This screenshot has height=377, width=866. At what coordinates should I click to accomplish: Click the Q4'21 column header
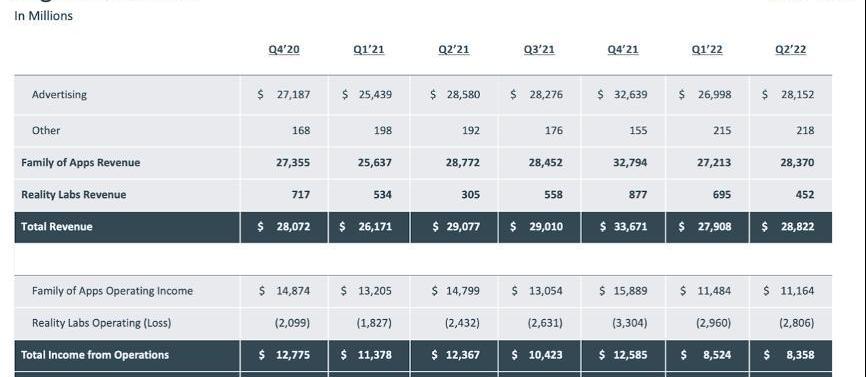point(622,50)
